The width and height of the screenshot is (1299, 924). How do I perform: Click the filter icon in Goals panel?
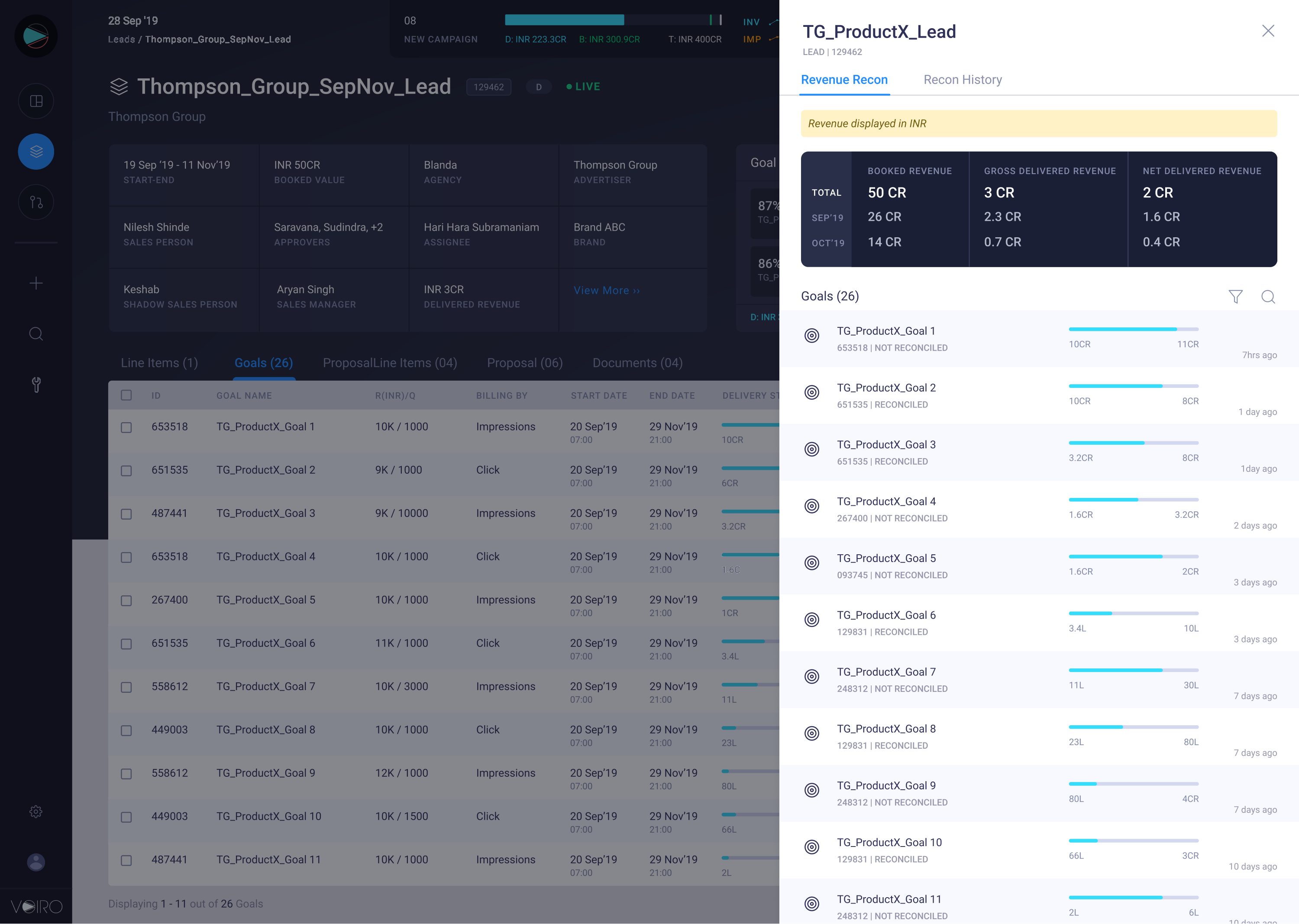(x=1235, y=297)
